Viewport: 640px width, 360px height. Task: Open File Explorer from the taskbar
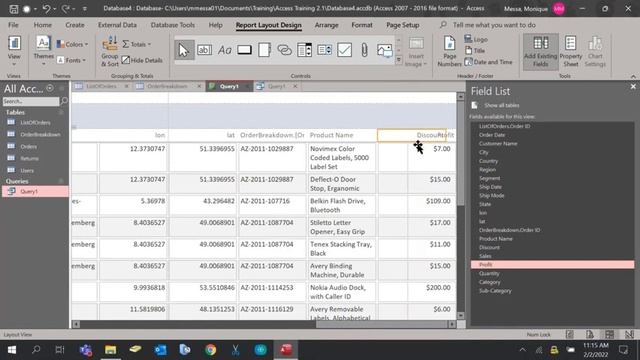point(110,350)
